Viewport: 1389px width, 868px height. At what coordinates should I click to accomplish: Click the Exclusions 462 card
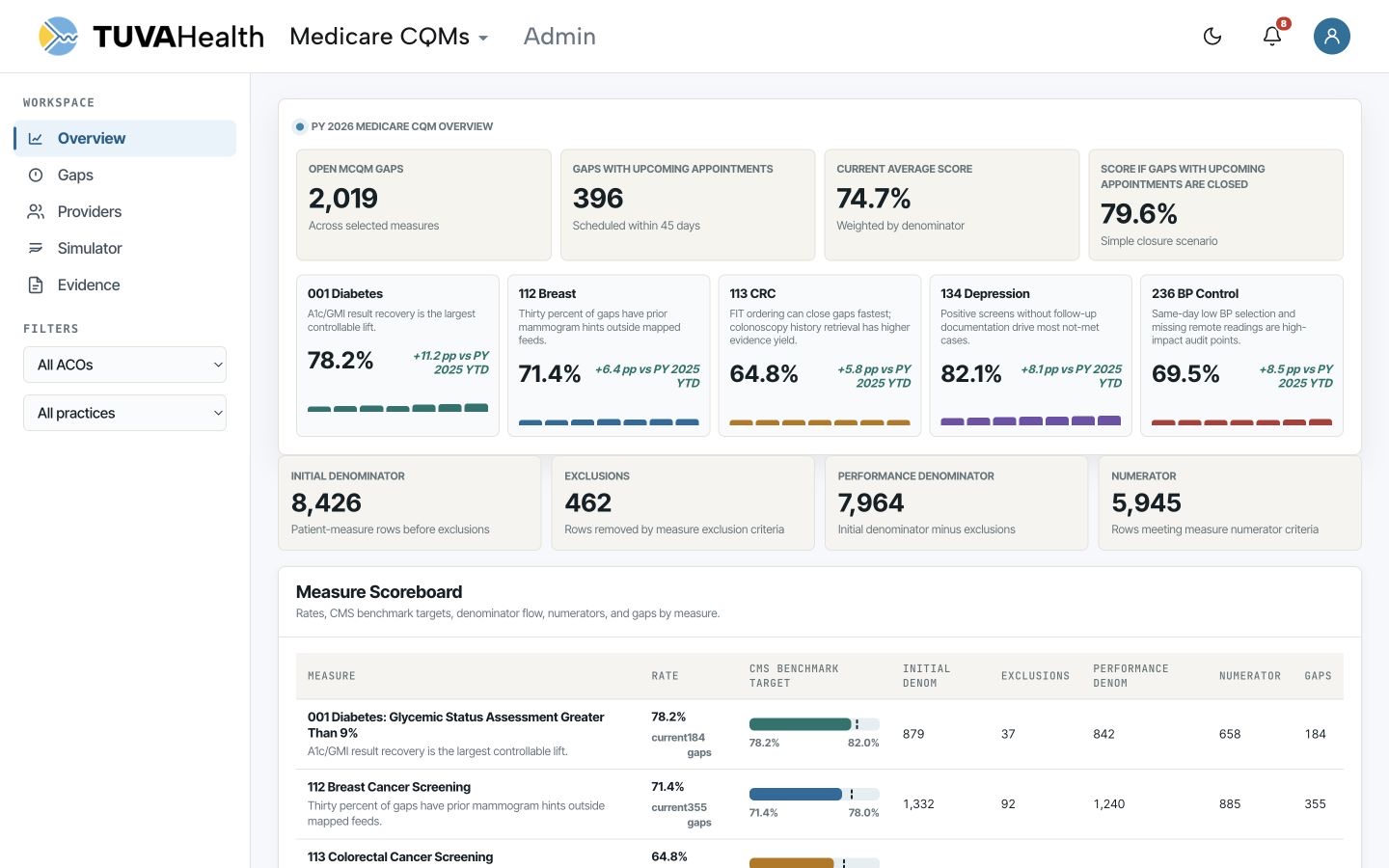pos(683,502)
